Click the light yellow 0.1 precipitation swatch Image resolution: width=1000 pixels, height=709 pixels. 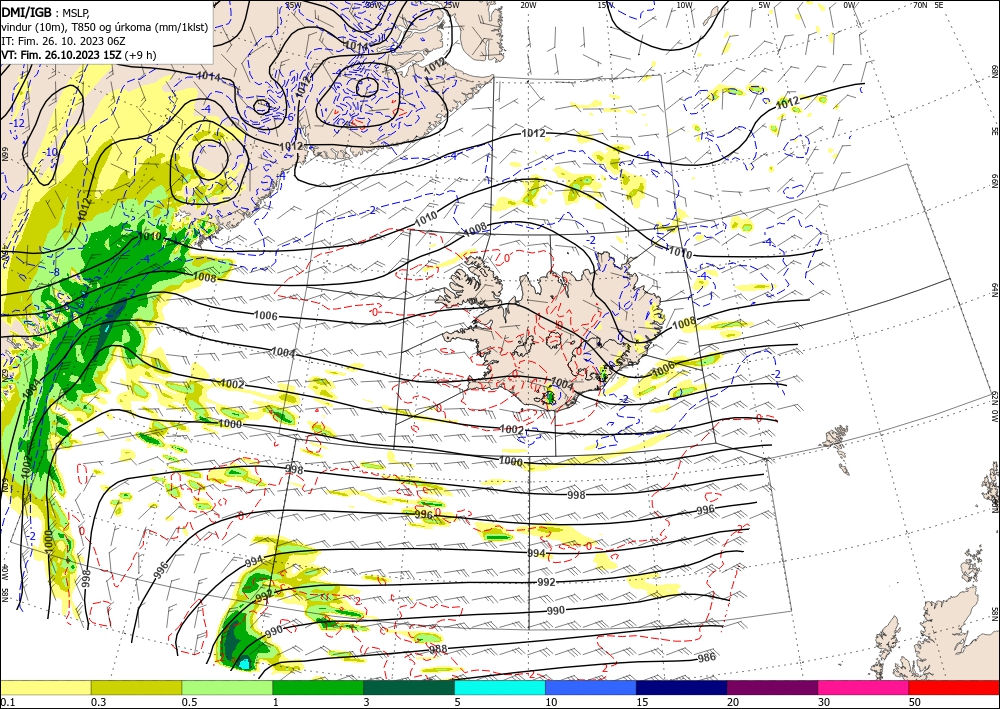[x=45, y=687]
